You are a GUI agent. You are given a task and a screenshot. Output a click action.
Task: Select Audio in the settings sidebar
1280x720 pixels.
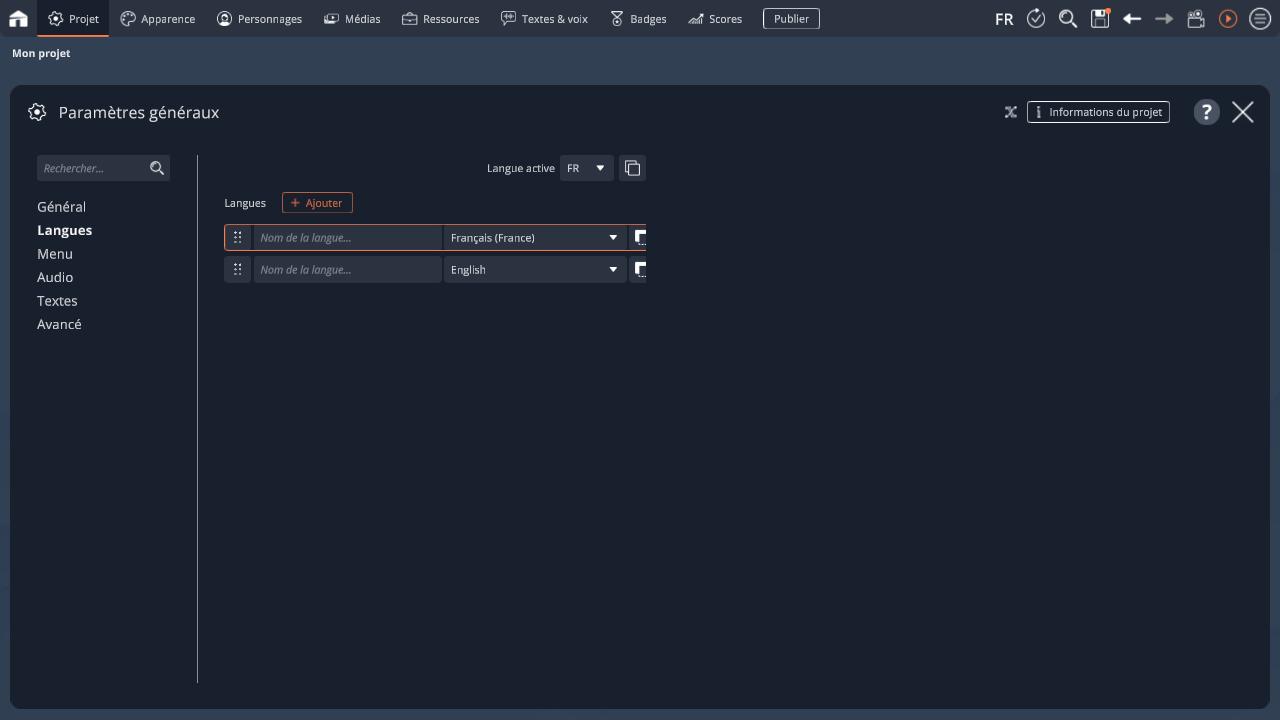pyautogui.click(x=55, y=277)
